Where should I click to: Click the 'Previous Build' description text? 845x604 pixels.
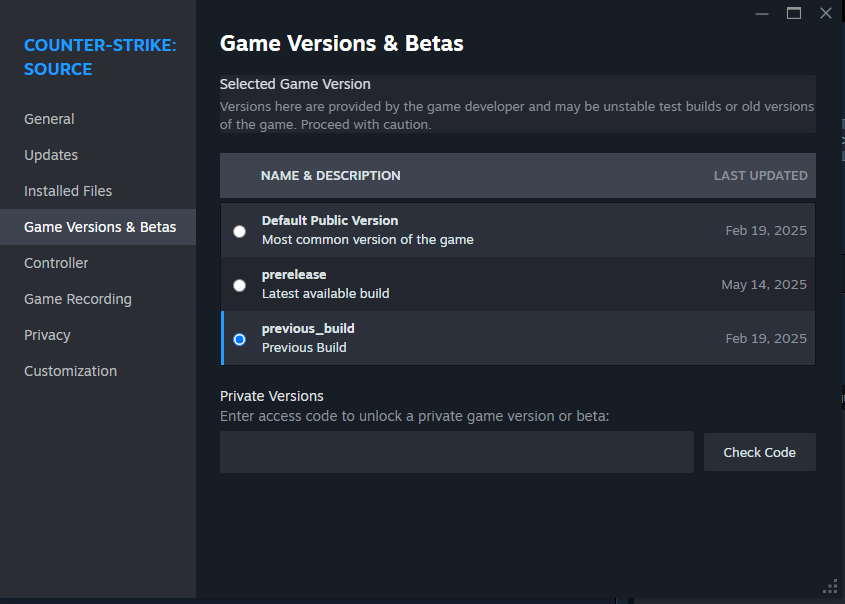coord(304,348)
